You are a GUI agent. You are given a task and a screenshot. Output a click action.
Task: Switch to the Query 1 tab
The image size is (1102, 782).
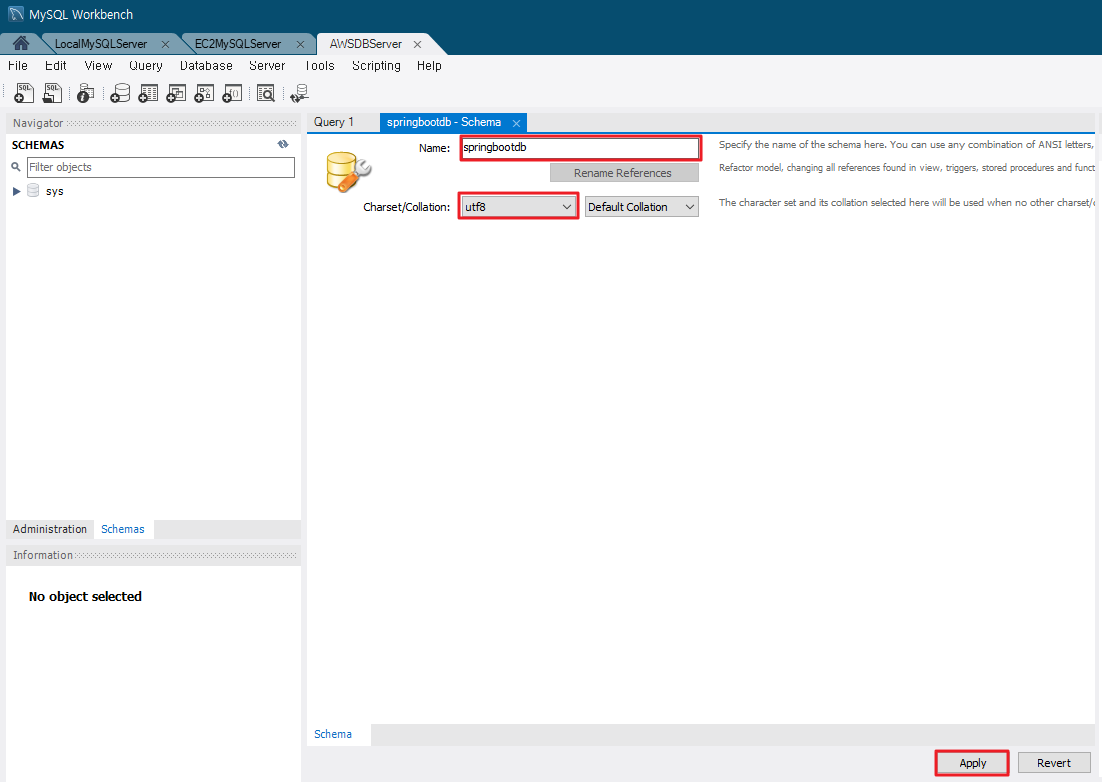click(334, 122)
